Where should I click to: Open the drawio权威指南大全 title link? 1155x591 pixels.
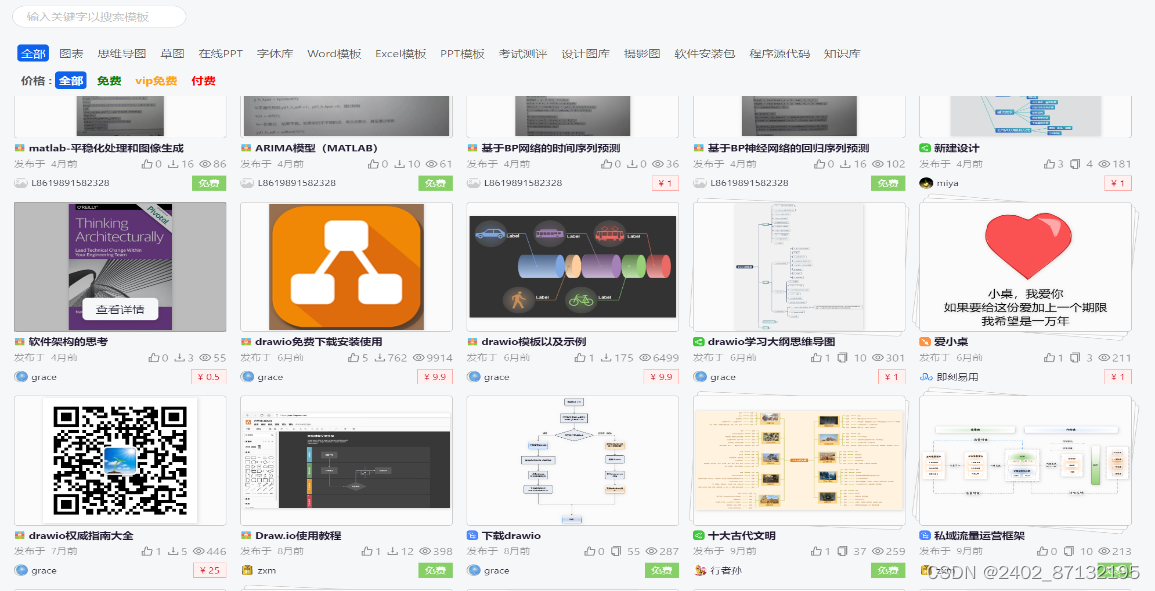[81, 536]
